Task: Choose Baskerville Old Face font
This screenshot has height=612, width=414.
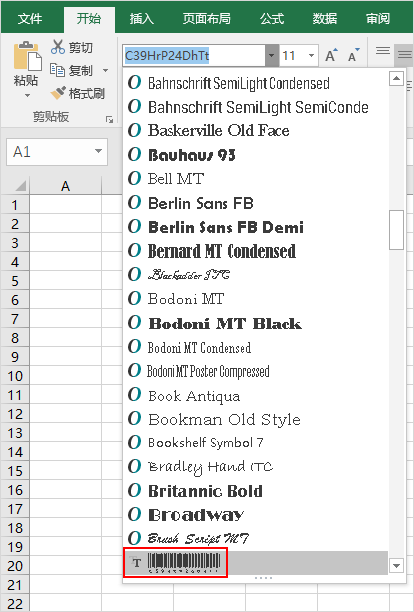Action: [256, 130]
